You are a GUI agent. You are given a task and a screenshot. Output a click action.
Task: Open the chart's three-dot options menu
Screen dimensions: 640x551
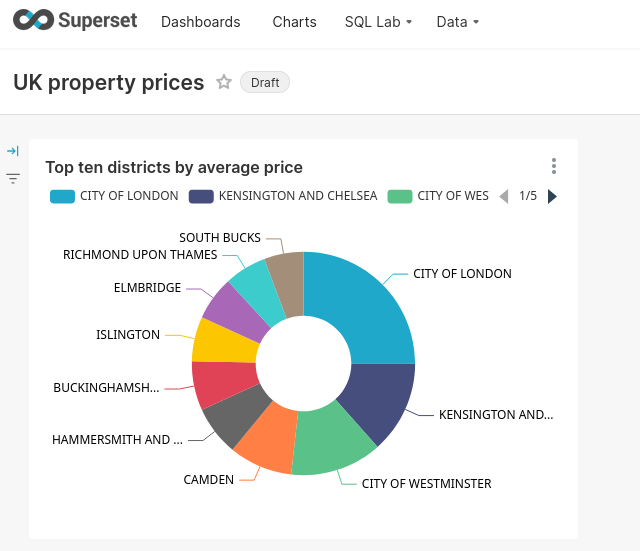pyautogui.click(x=553, y=166)
